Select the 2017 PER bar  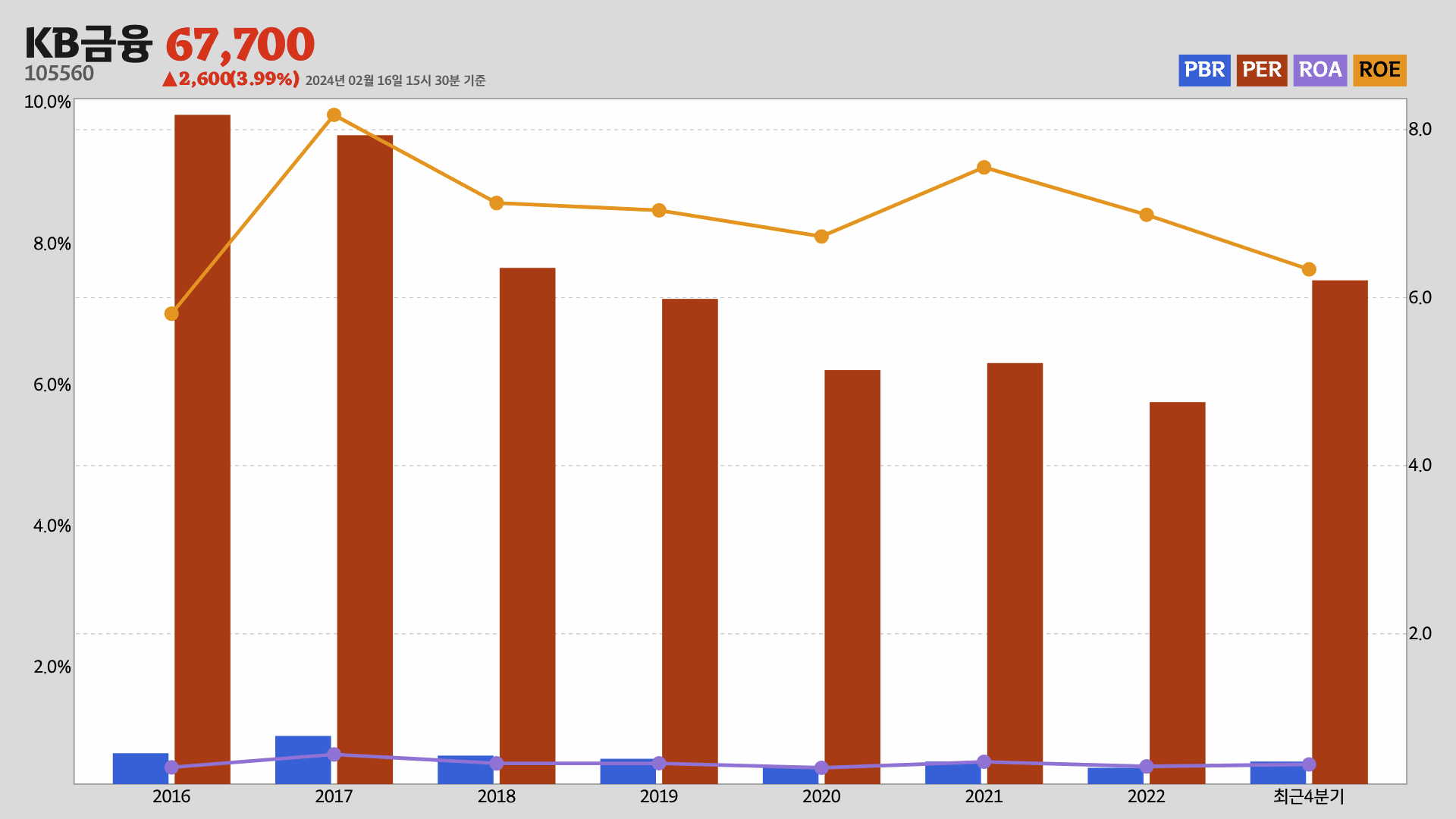click(x=365, y=460)
